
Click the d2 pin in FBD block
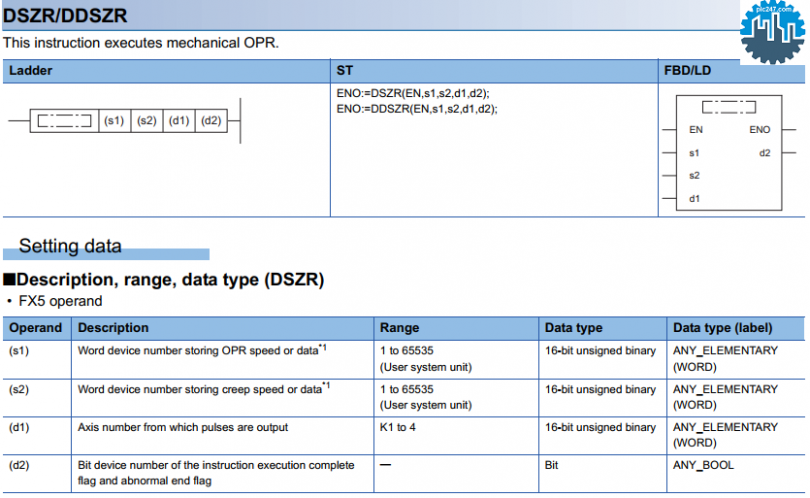pos(765,153)
